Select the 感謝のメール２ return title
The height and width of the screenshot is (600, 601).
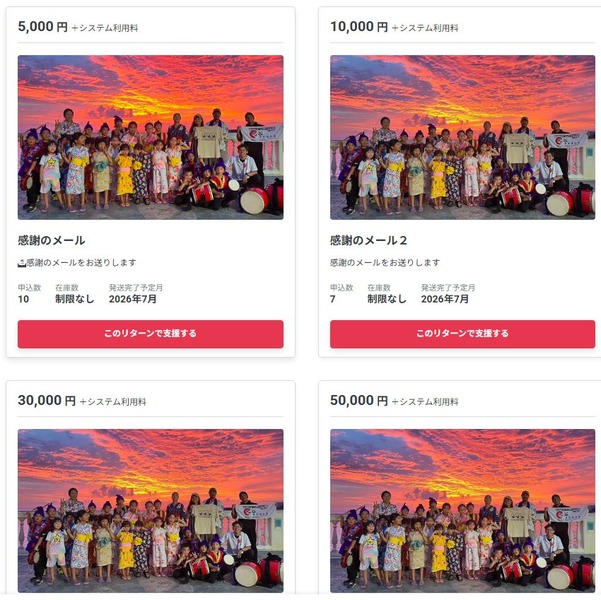point(368,240)
